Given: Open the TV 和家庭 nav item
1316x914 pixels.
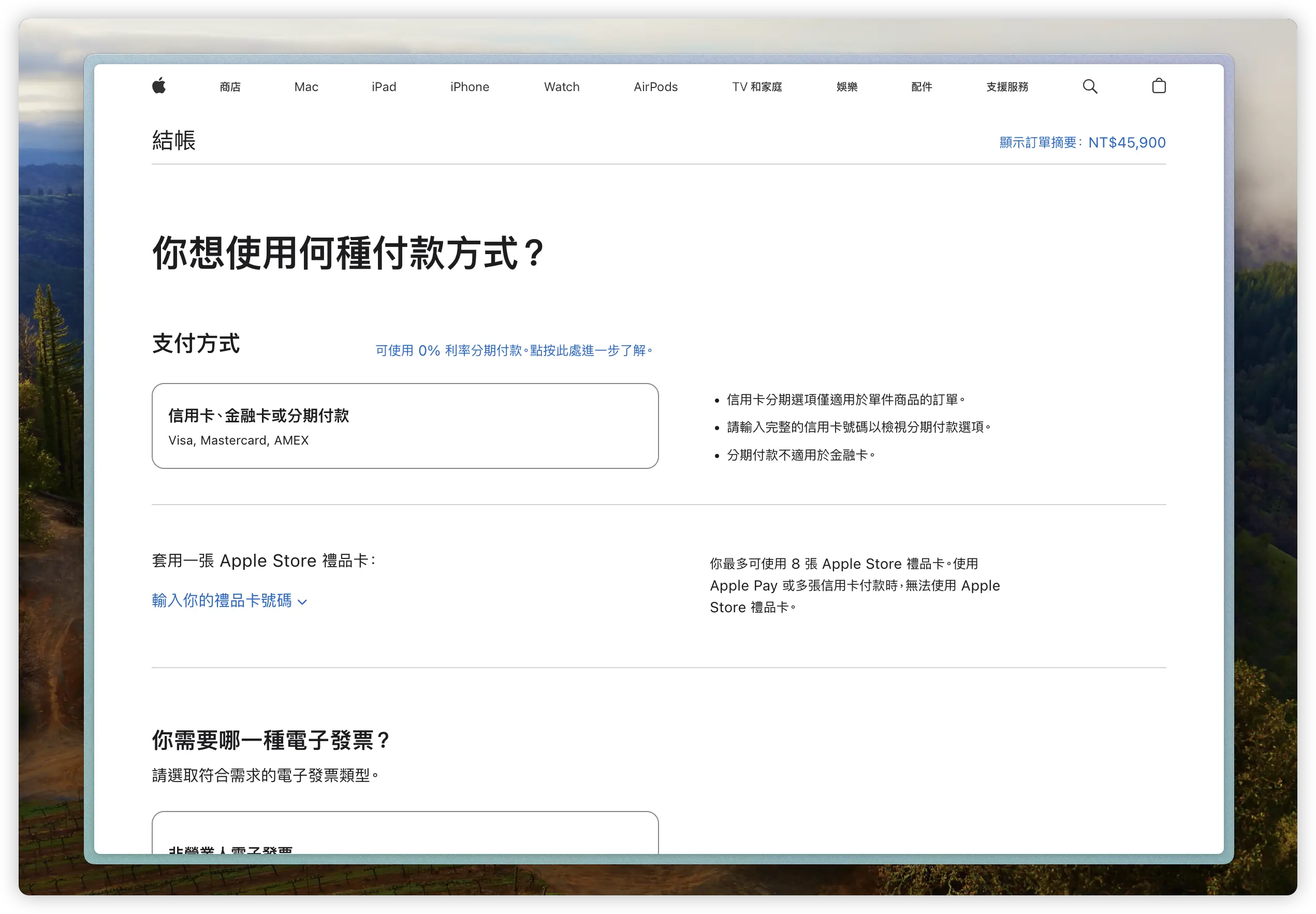Looking at the screenshot, I should [756, 86].
